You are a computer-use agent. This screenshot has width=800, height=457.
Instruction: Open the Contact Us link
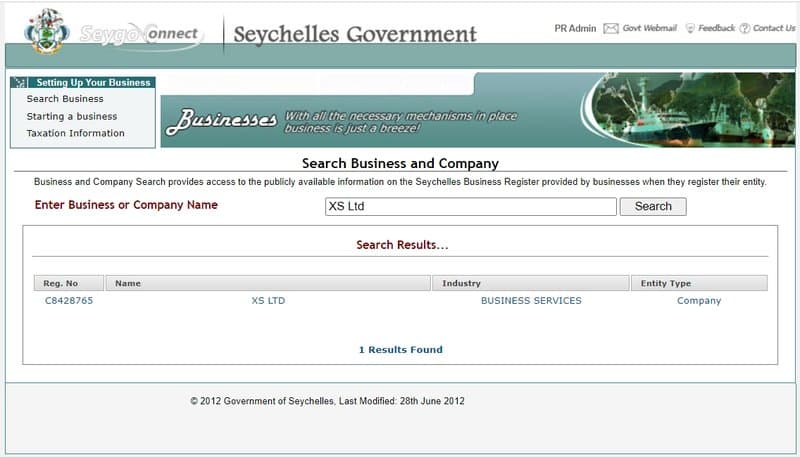click(x=774, y=29)
